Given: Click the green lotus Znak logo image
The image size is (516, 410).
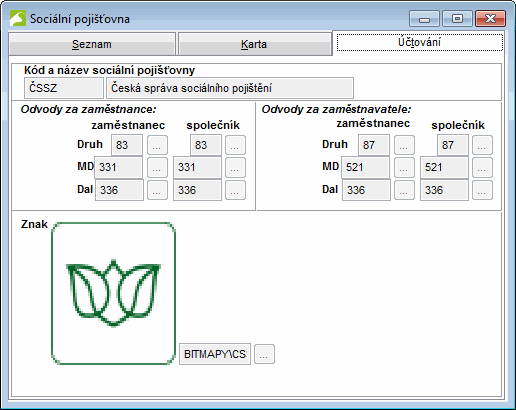Looking at the screenshot, I should pos(113,293).
